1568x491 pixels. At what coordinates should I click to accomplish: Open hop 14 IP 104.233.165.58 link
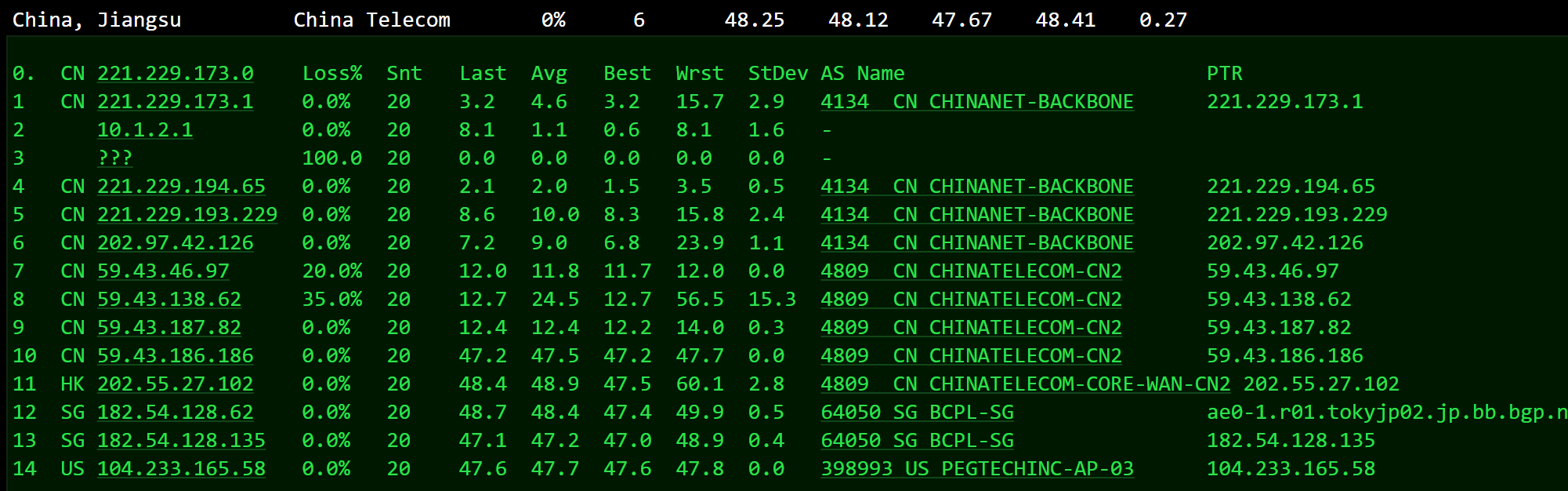coord(181,469)
